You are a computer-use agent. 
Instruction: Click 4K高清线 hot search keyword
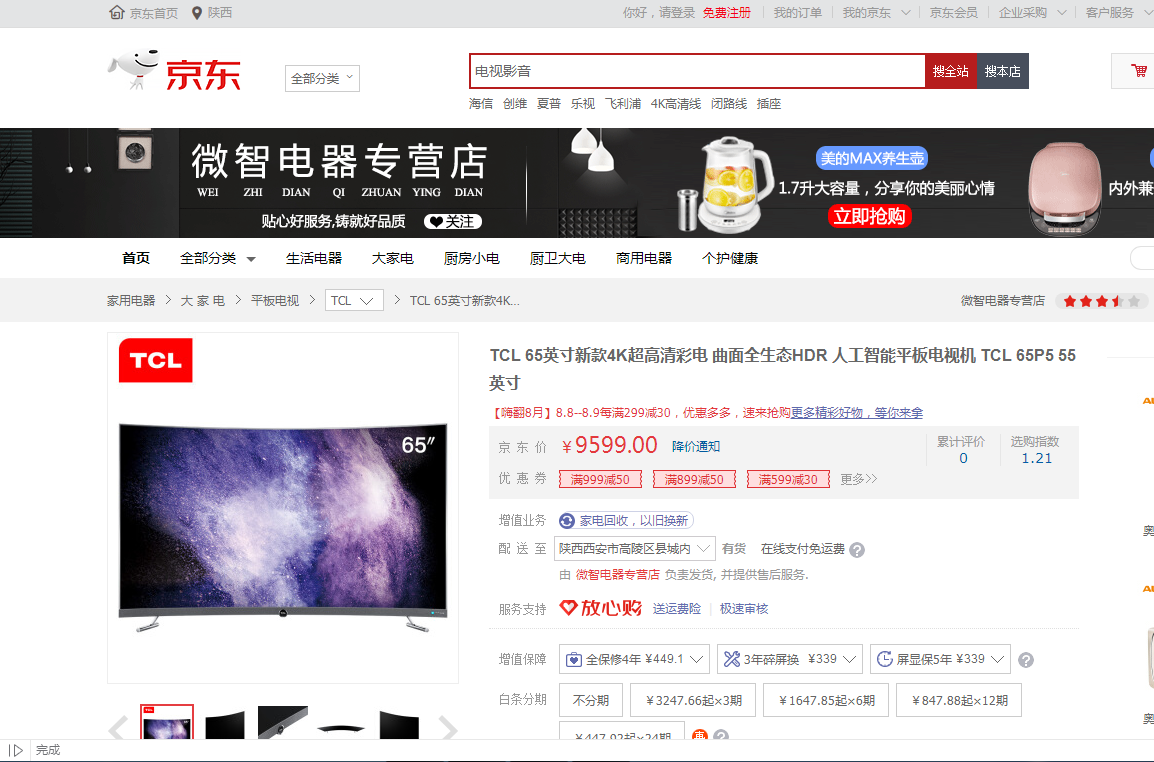[x=676, y=104]
